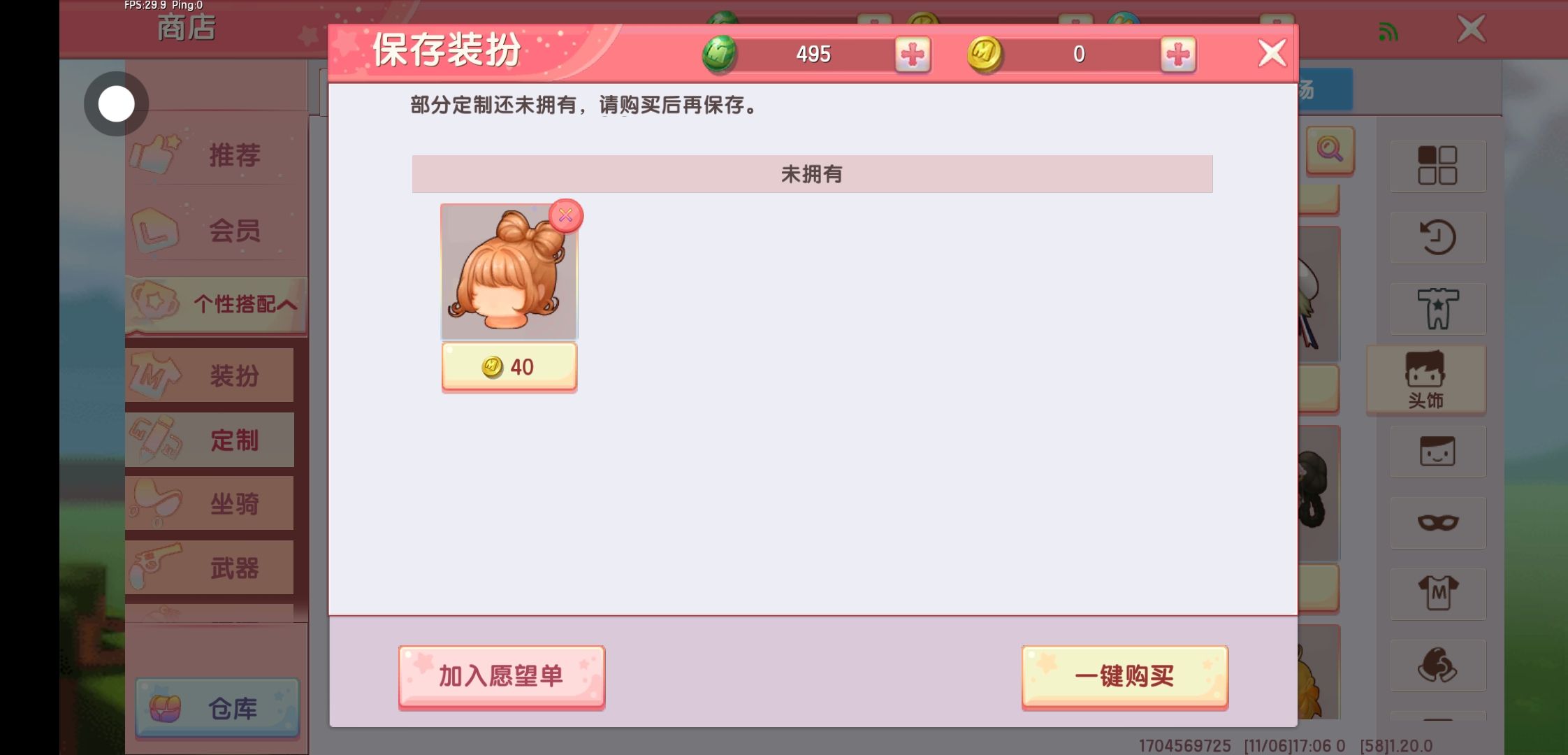
Task: Select the M t-shirt tops category
Action: pyautogui.click(x=1437, y=594)
